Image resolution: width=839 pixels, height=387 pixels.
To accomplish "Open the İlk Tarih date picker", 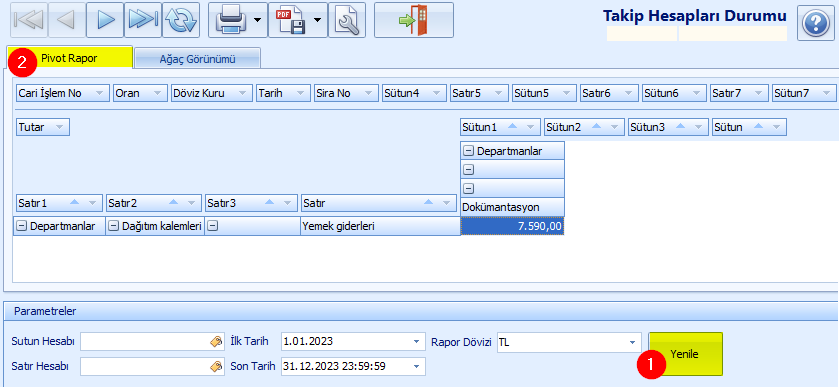I will [416, 341].
